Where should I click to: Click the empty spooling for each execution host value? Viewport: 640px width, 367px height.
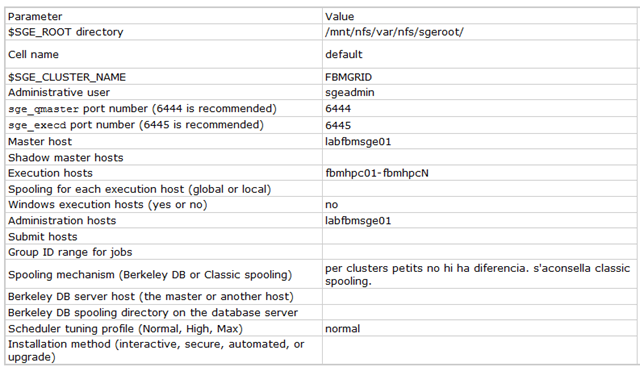coord(480,189)
